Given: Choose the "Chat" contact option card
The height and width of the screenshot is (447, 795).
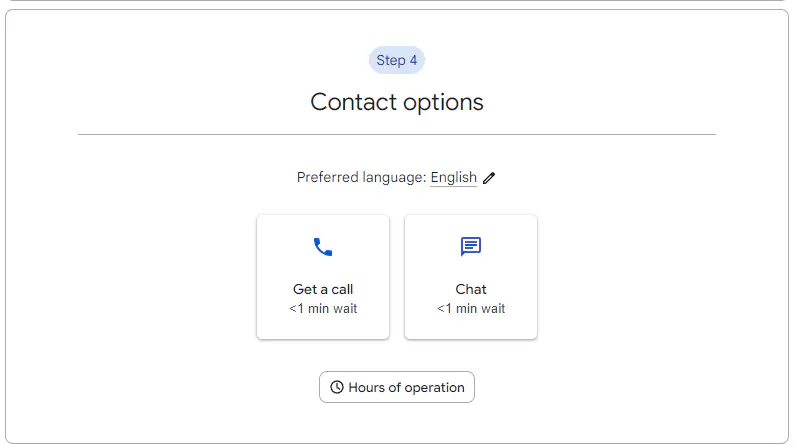Looking at the screenshot, I should pyautogui.click(x=471, y=277).
